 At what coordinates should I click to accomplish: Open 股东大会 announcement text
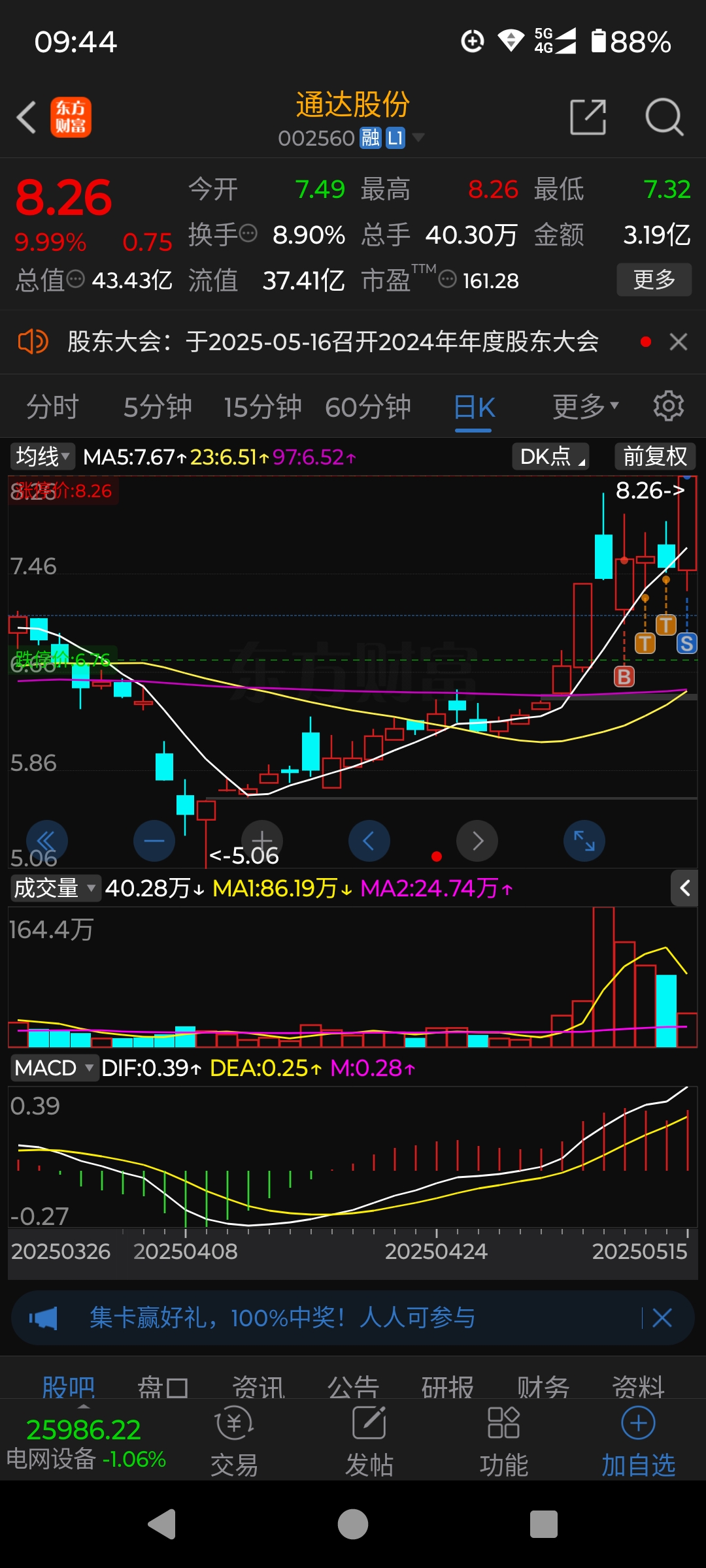(333, 342)
